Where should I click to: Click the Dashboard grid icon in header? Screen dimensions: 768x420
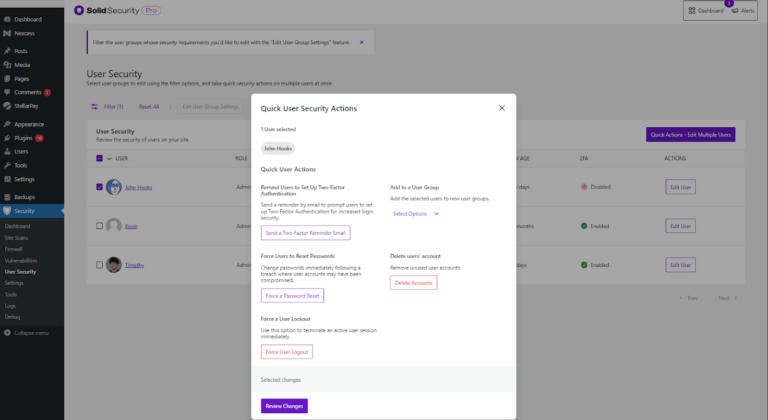[692, 11]
